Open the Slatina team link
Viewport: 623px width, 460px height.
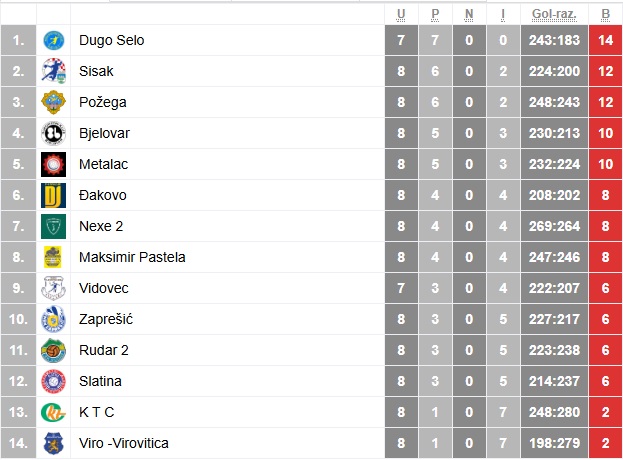pos(100,381)
